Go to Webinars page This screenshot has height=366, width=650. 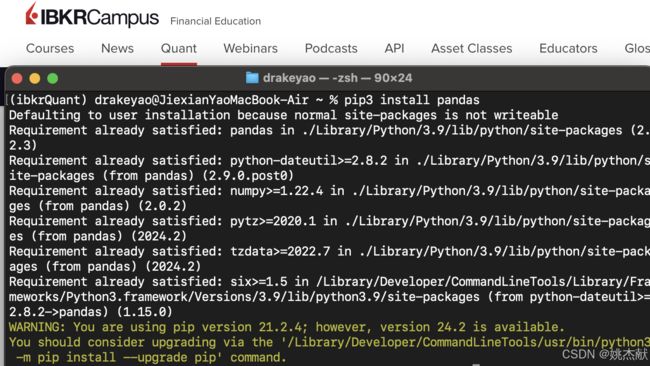pos(250,48)
